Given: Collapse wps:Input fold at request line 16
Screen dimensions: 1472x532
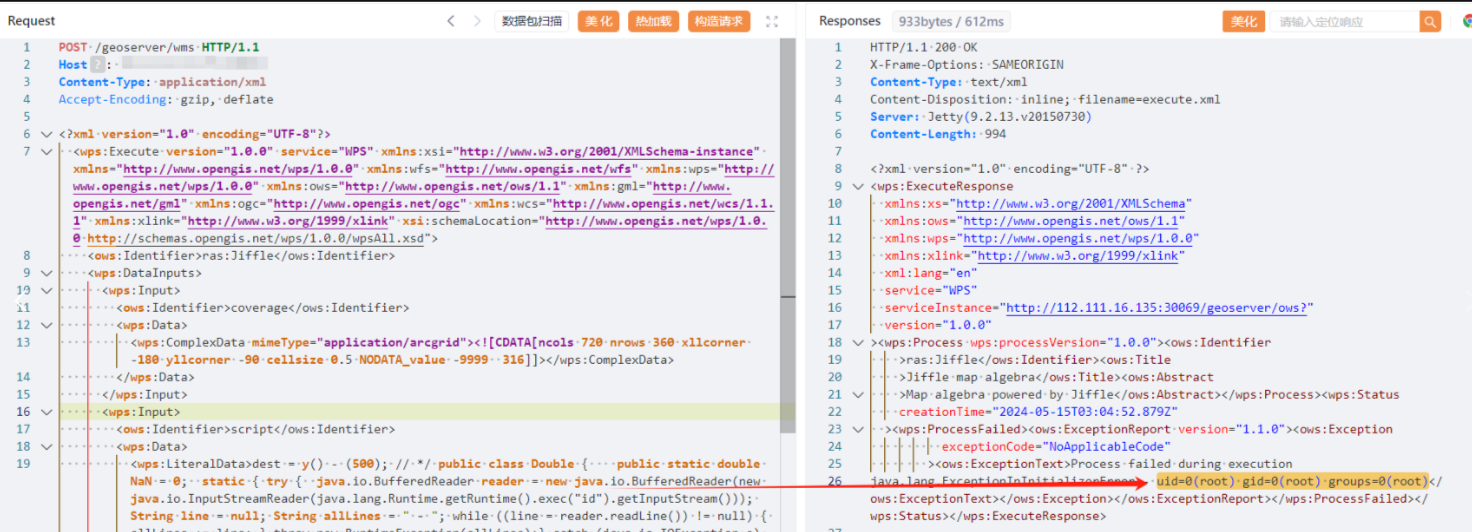Looking at the screenshot, I should coord(46,412).
